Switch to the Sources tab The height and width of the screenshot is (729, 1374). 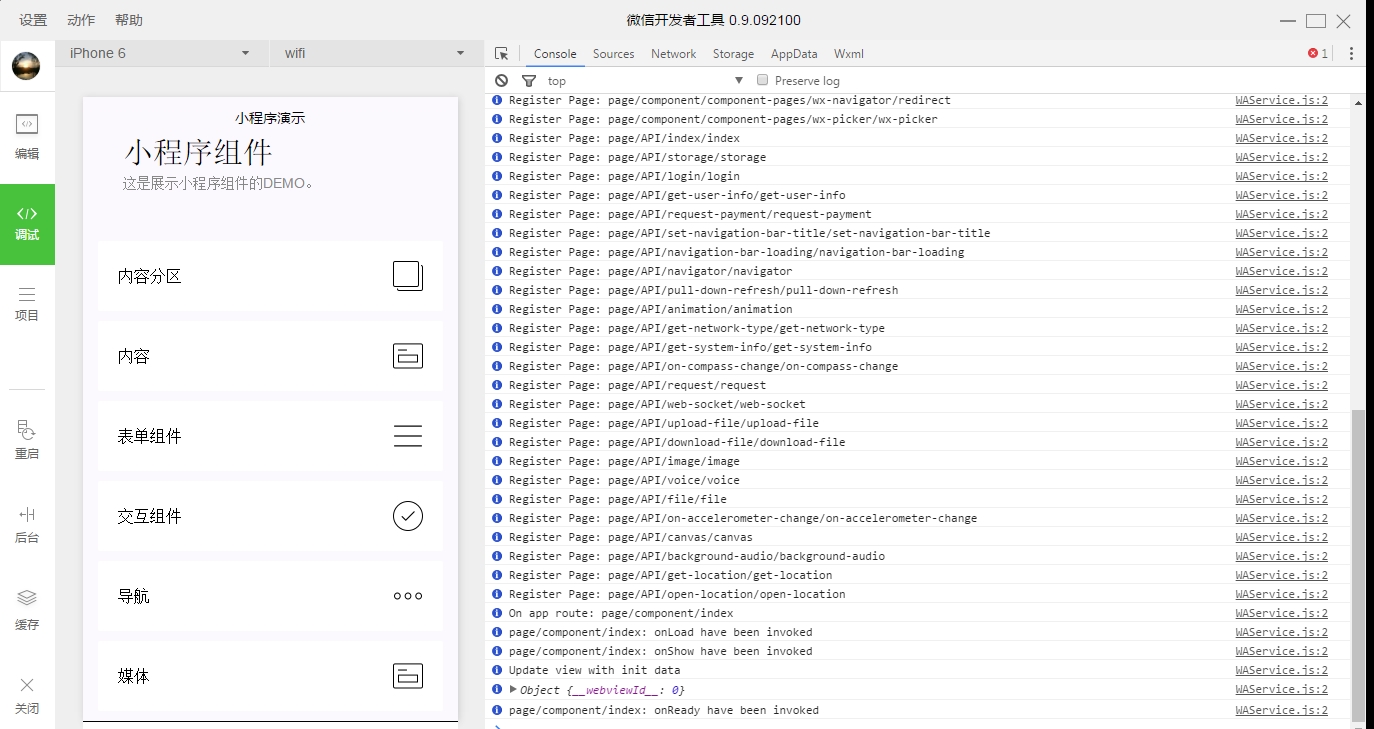click(x=613, y=54)
